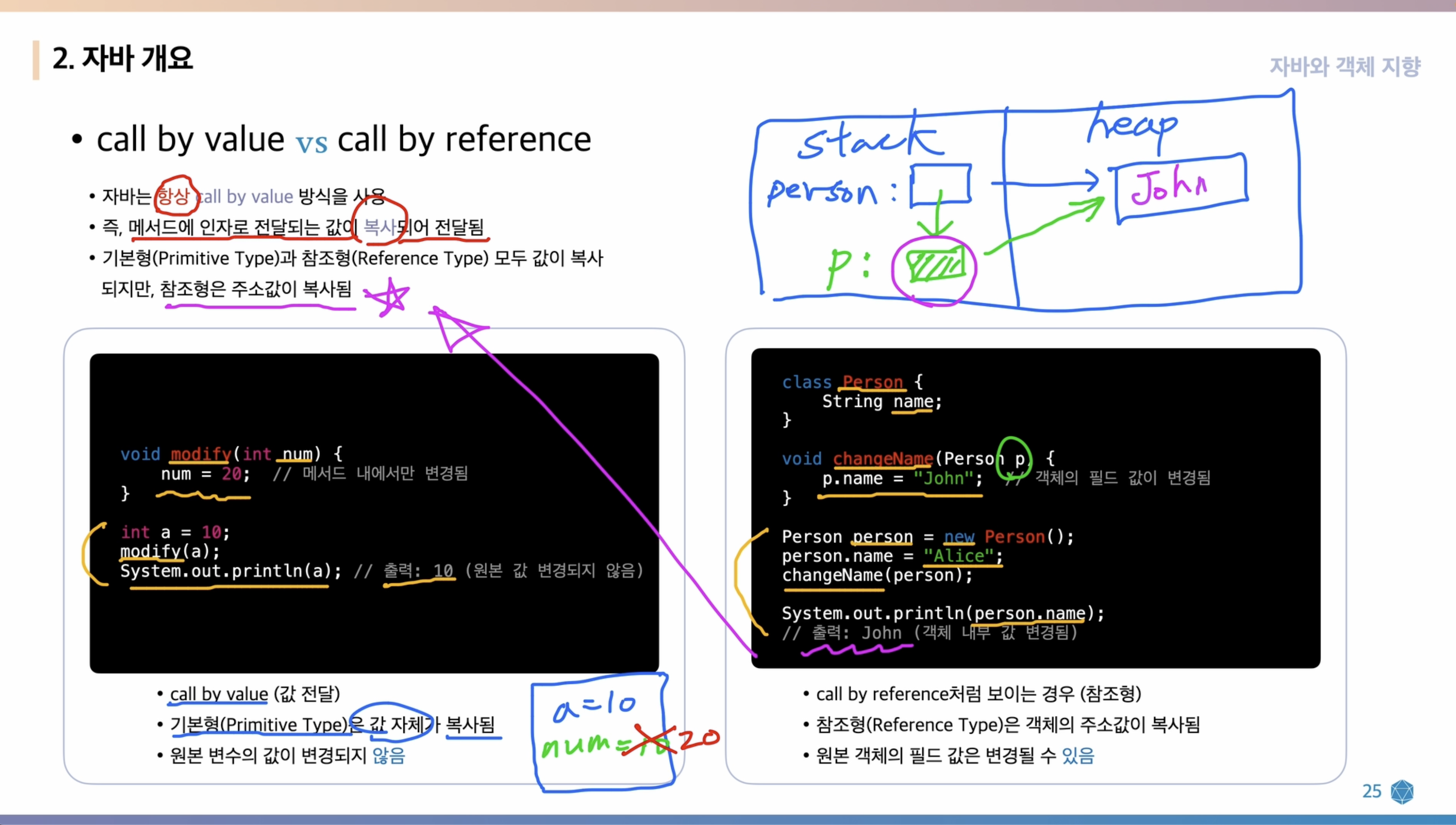The height and width of the screenshot is (825, 1456).
Task: Click the blue 않음 word
Action: click(389, 756)
